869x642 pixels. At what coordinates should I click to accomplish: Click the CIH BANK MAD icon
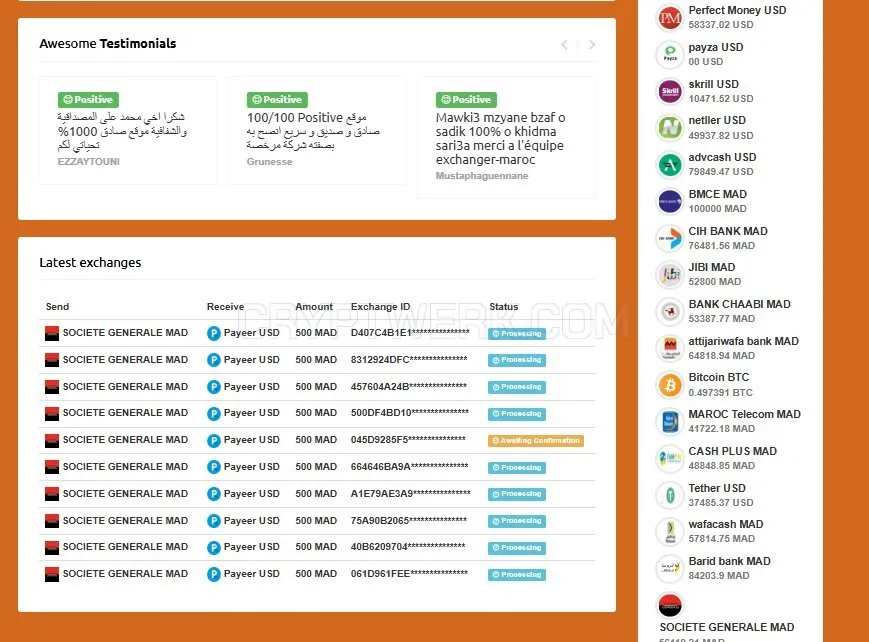pos(670,238)
